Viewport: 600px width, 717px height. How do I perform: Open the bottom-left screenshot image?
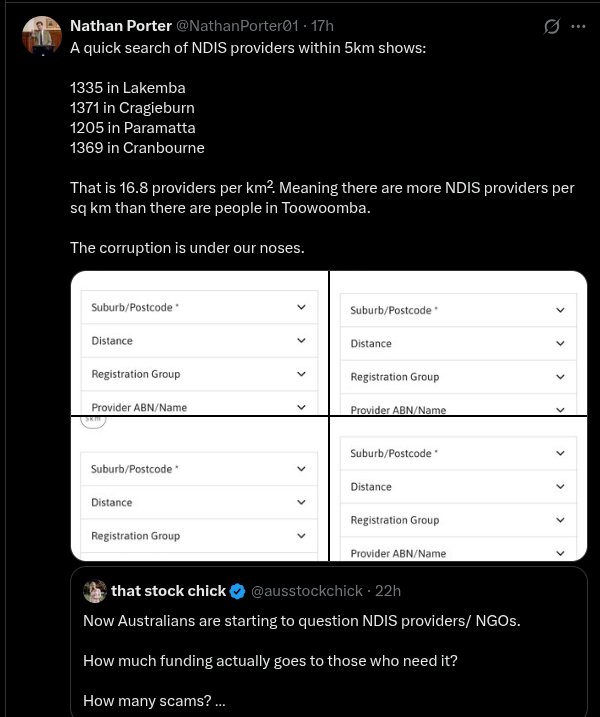(199, 489)
